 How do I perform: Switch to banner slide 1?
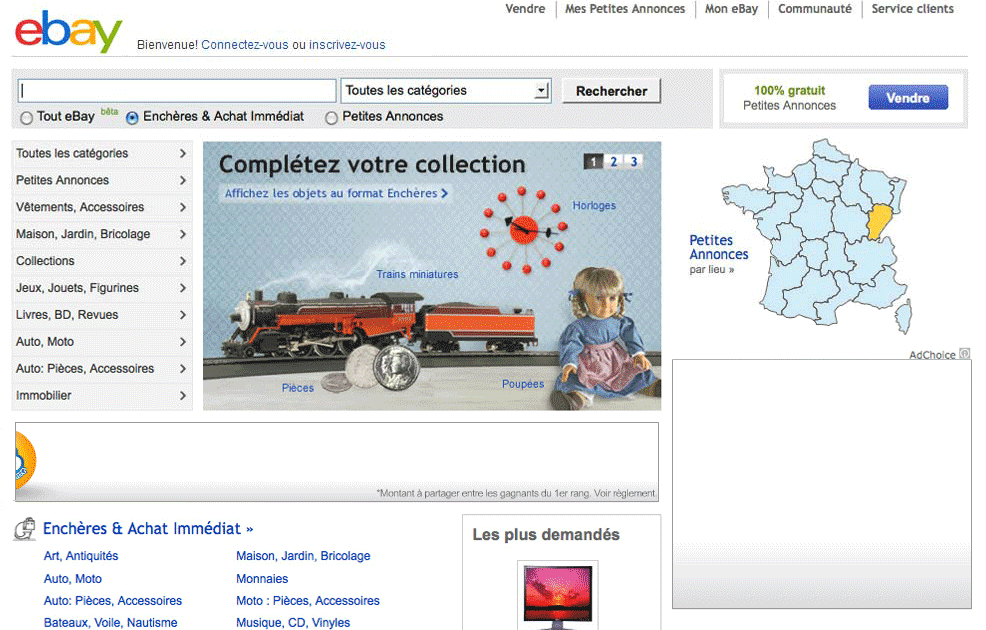coord(594,162)
